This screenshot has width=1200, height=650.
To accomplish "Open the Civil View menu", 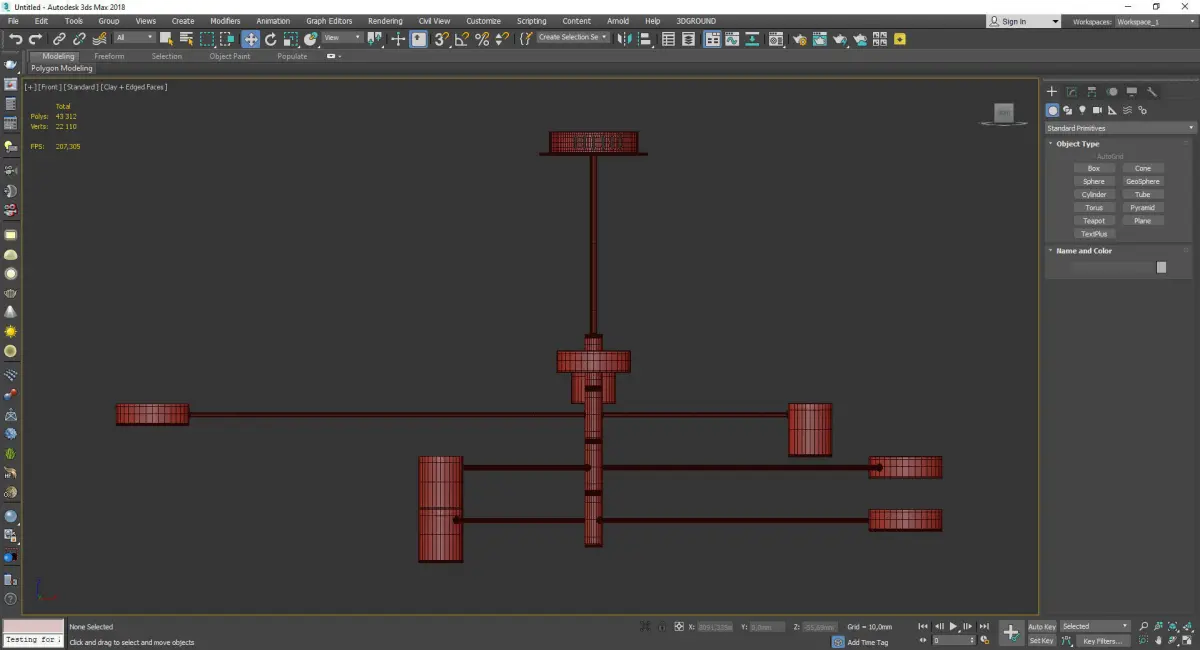I will click(434, 21).
